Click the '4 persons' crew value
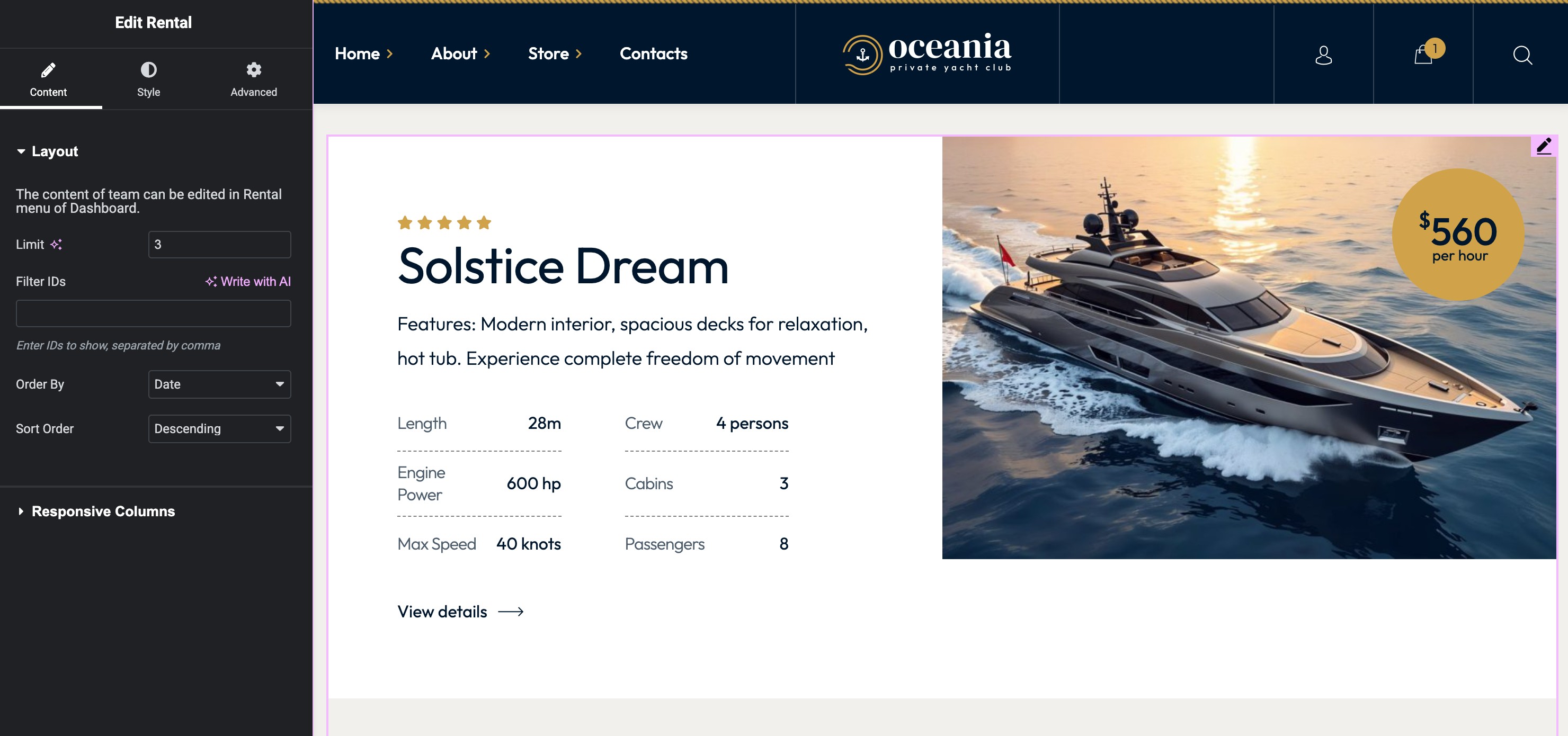Screen dimensions: 1568x736 [752, 424]
